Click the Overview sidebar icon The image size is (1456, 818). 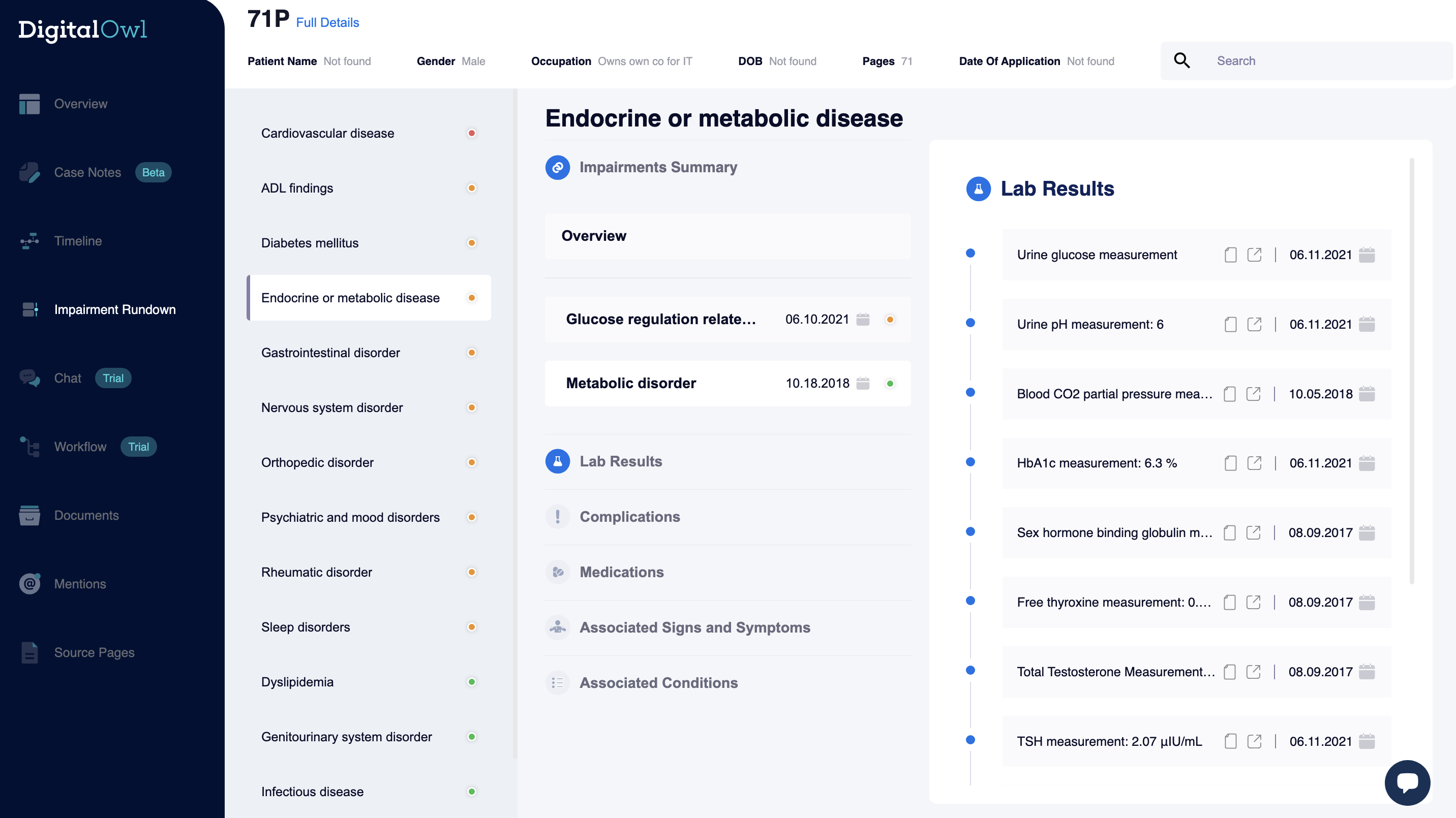29,104
